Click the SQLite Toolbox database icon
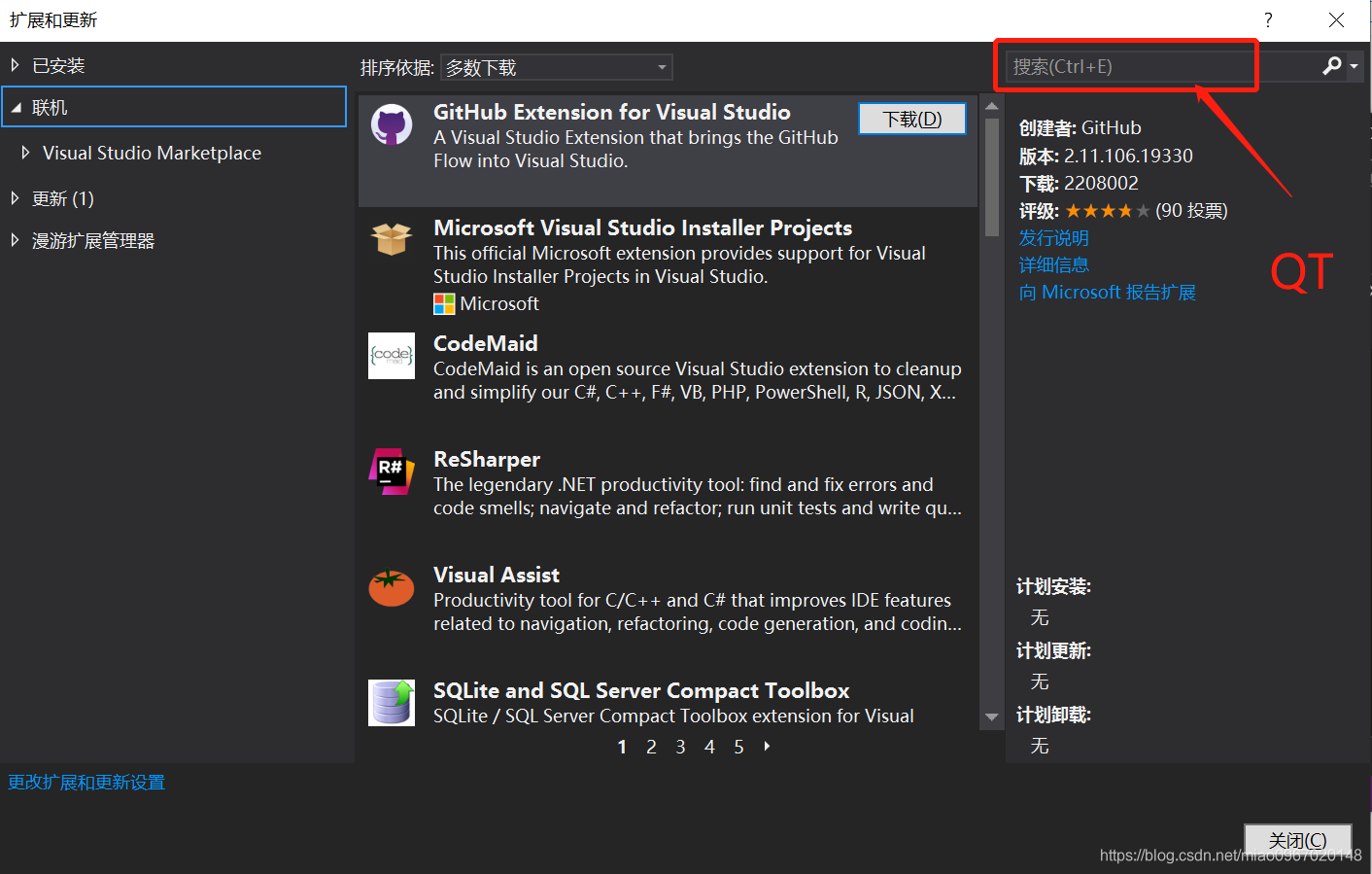Screen dimensions: 1372x874 click(392, 702)
